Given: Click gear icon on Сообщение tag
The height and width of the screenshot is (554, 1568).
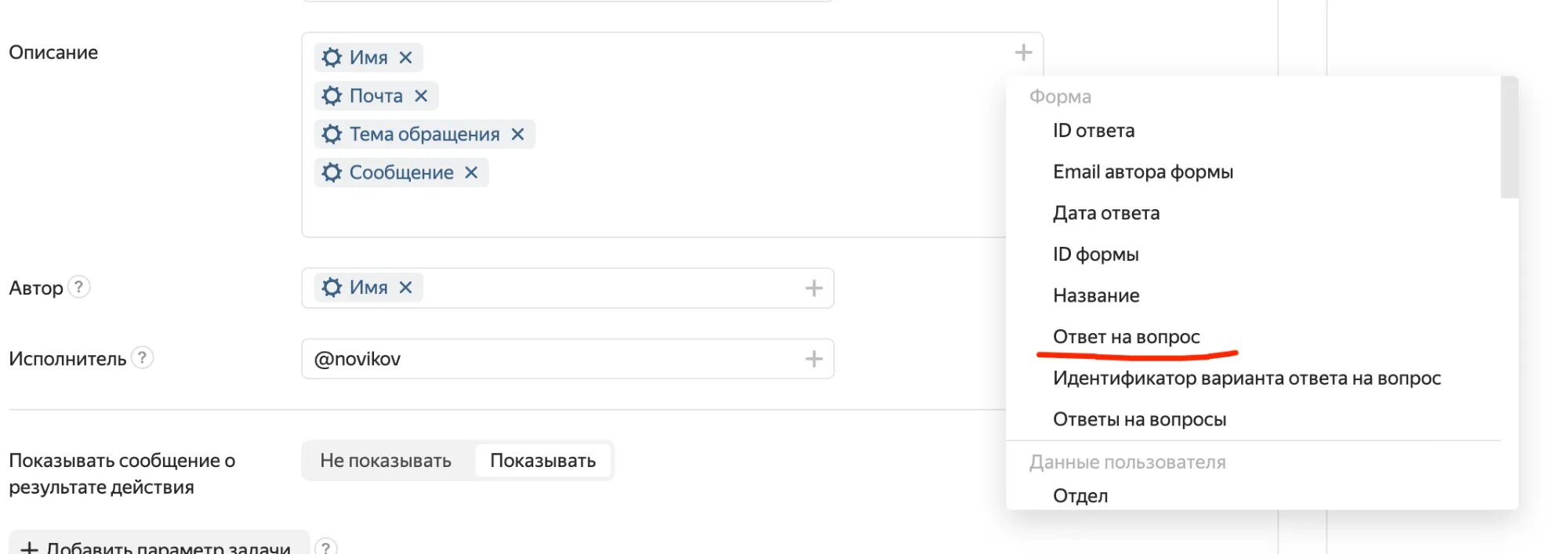Looking at the screenshot, I should (332, 172).
